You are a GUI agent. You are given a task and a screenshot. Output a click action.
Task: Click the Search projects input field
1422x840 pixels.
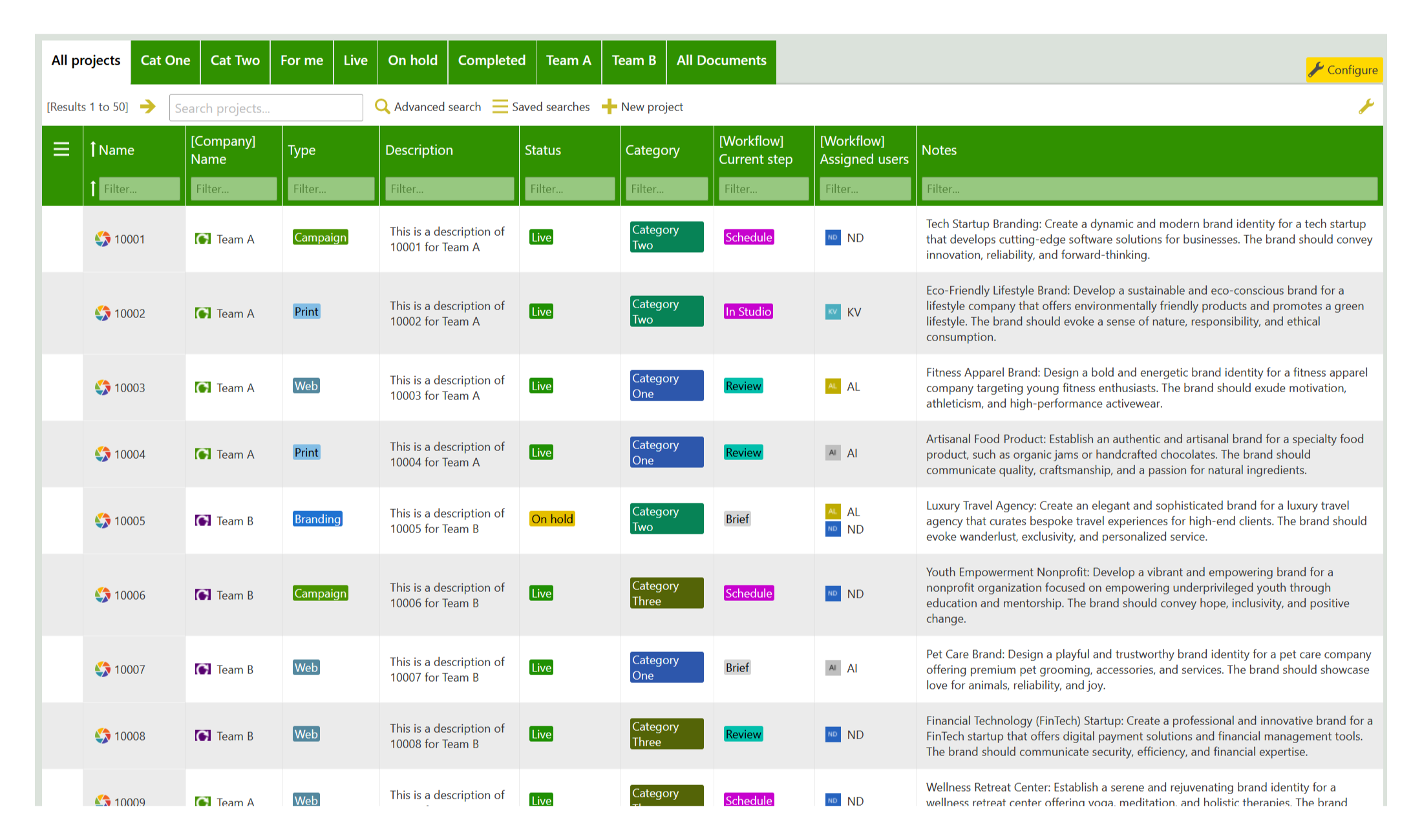tap(266, 107)
